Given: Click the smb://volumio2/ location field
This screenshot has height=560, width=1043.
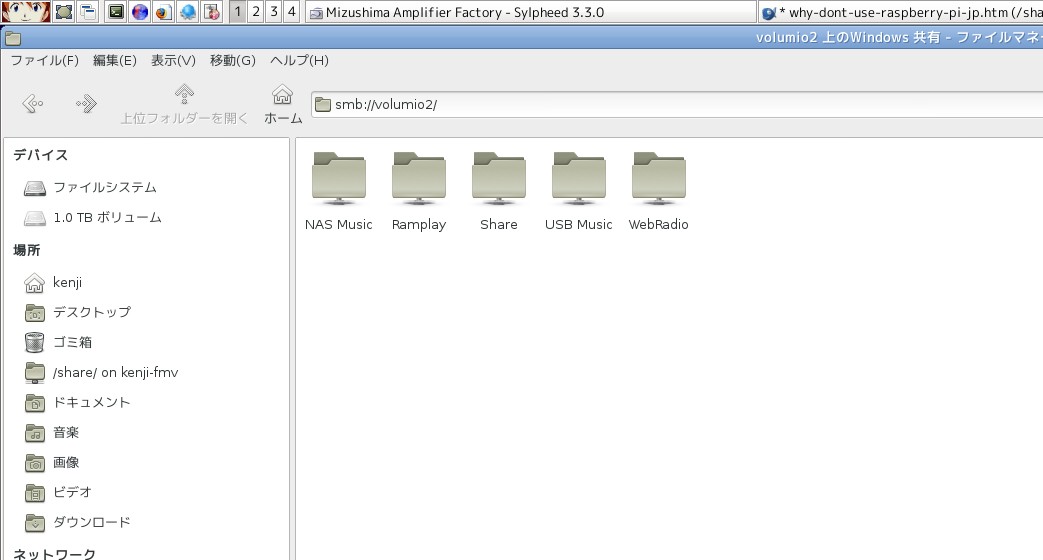Looking at the screenshot, I should point(670,105).
